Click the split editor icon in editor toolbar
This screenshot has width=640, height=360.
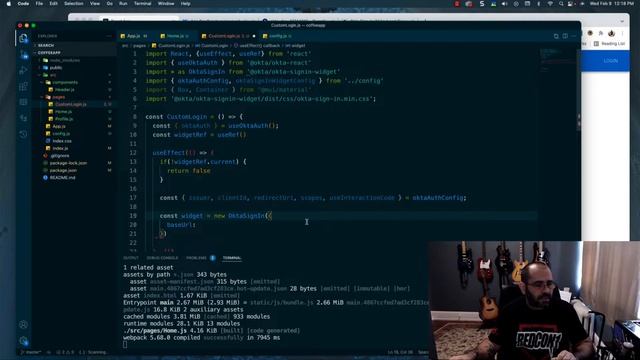coord(565,36)
